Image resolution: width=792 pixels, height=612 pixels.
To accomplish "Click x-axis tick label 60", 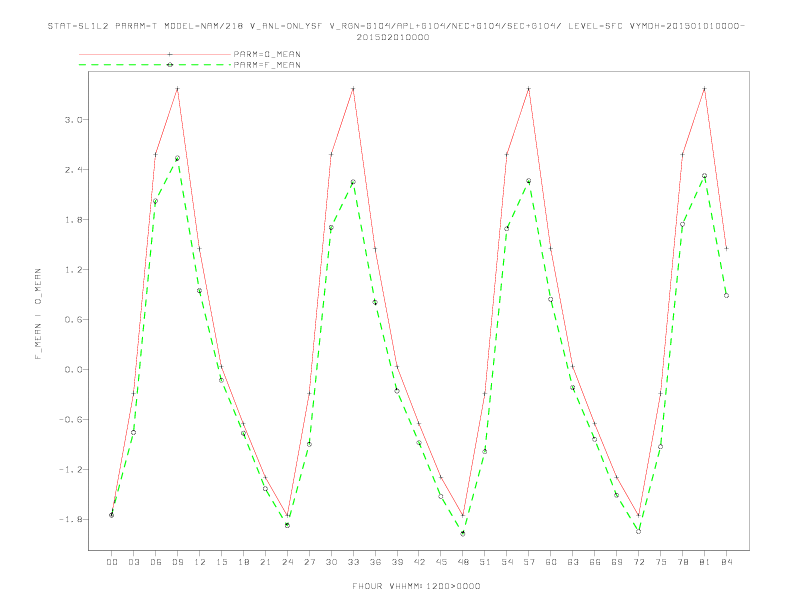I will 551,562.
